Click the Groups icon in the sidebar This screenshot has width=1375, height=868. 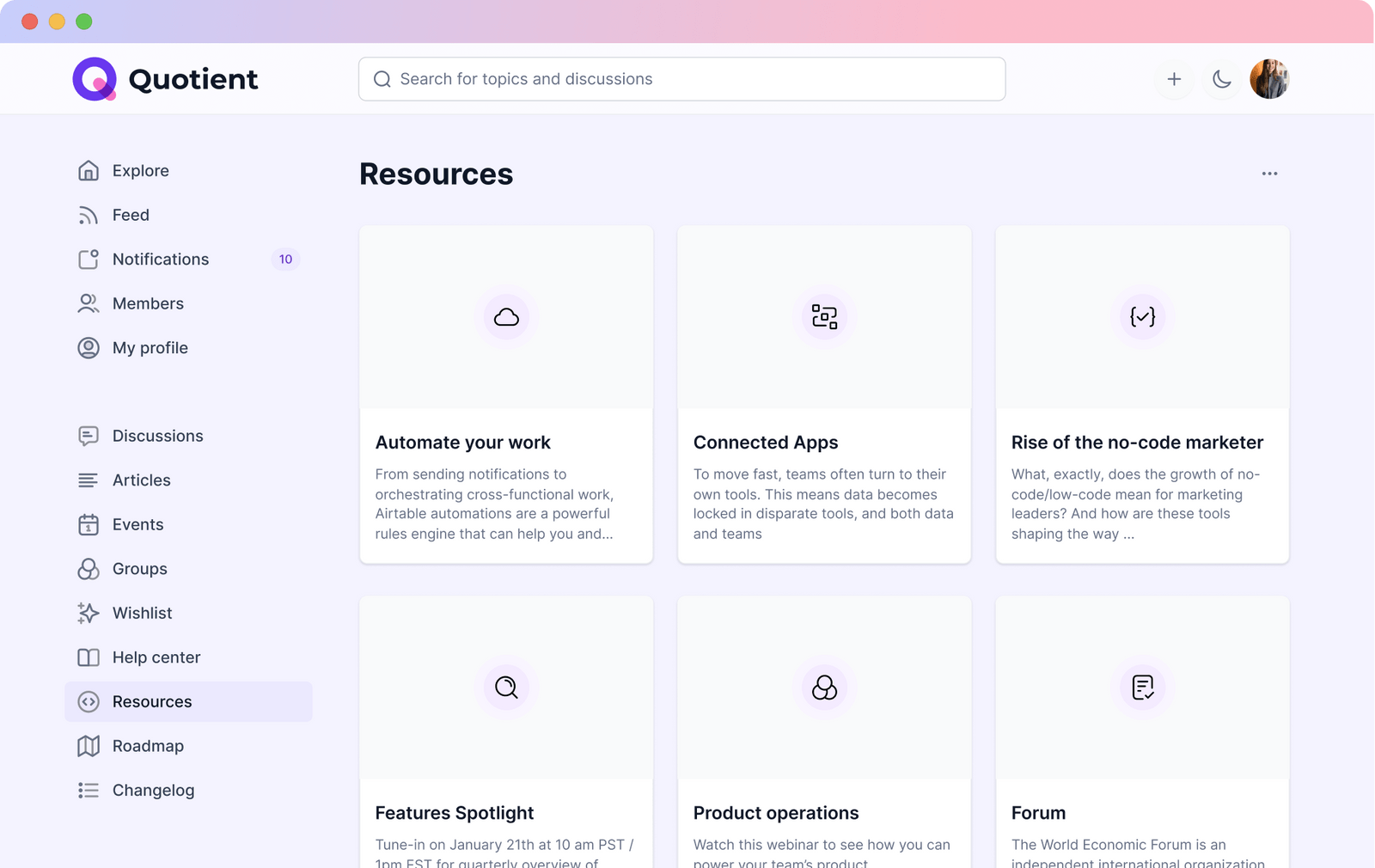(x=89, y=568)
